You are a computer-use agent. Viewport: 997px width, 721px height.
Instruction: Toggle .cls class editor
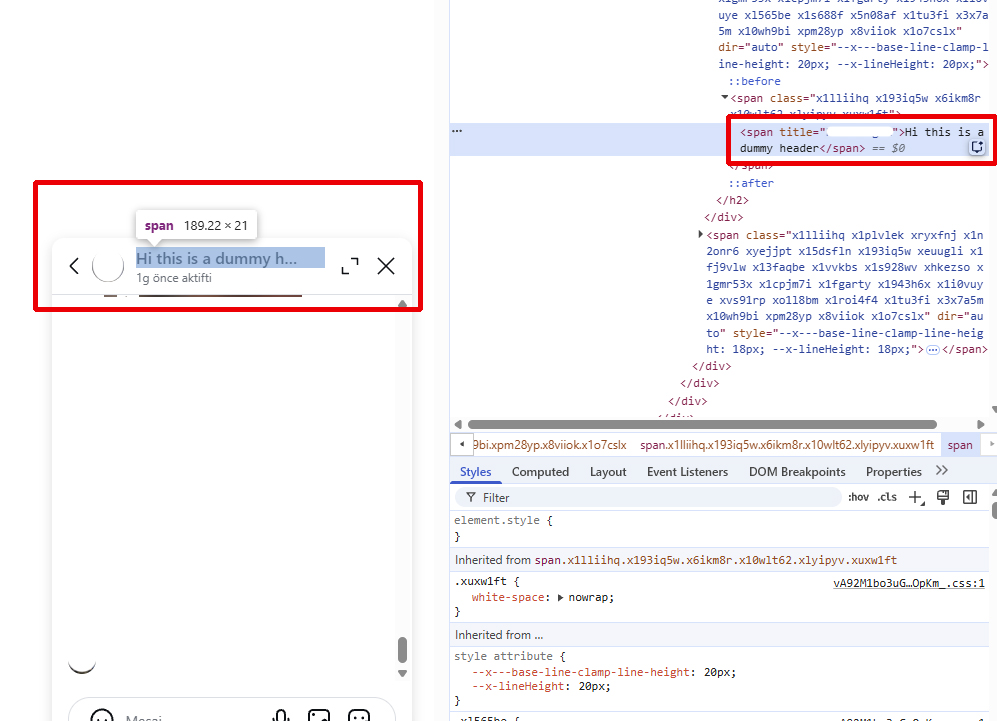click(887, 497)
